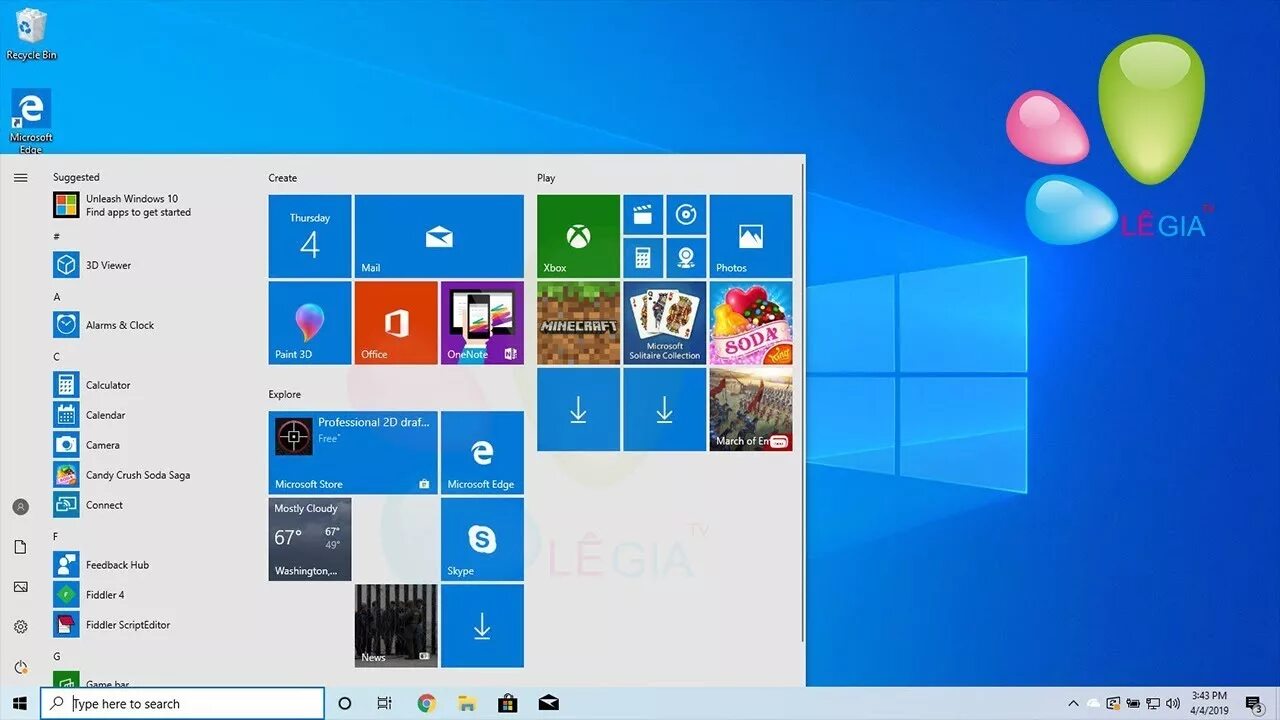Click the download tile under Solitaire
Viewport: 1280px width, 720px height.
click(x=665, y=409)
